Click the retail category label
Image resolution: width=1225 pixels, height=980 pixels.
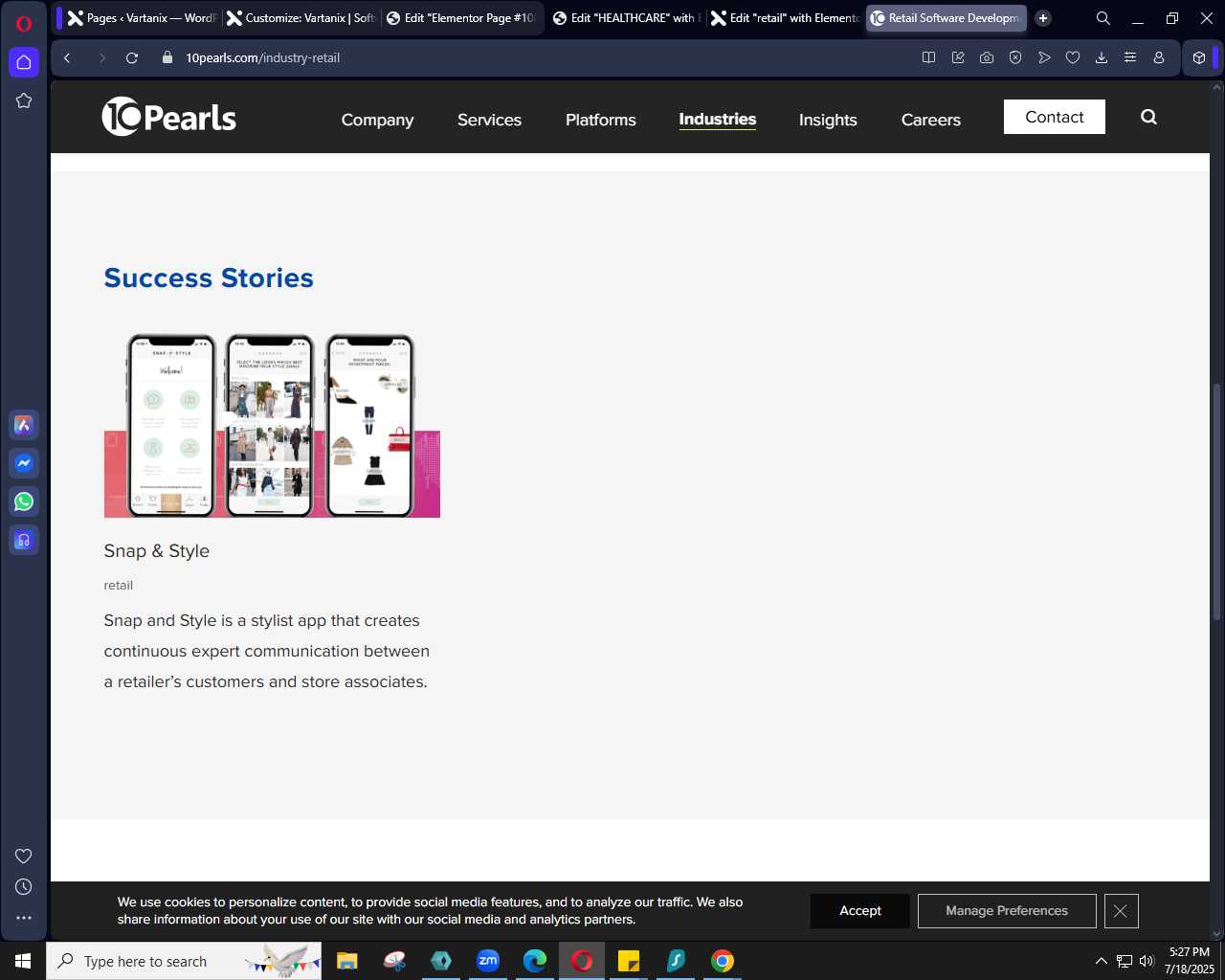click(x=118, y=585)
